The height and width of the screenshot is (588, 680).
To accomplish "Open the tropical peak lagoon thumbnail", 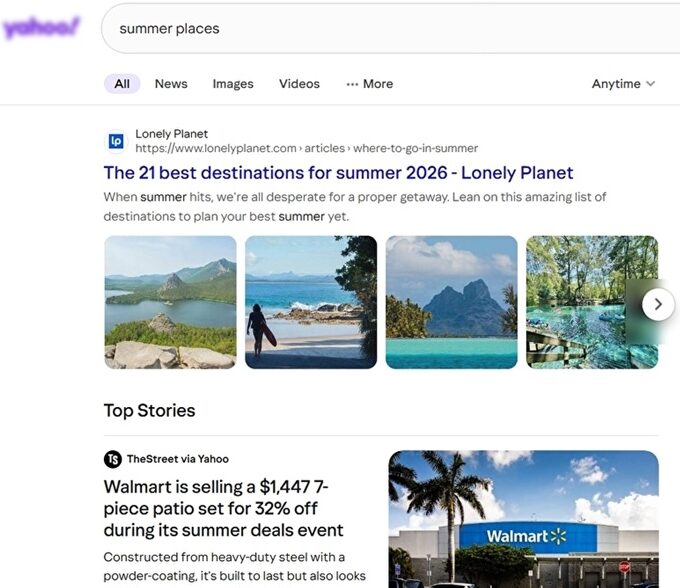I will tap(451, 302).
